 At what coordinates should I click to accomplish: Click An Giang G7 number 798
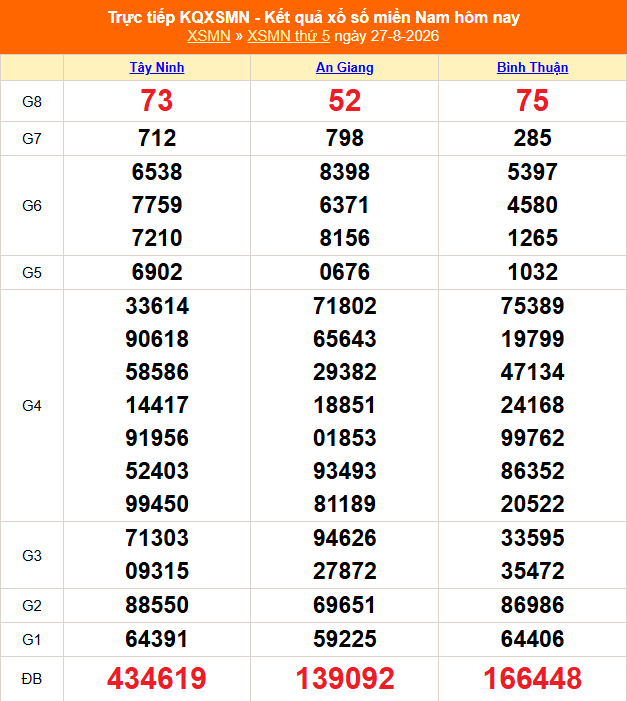point(344,138)
